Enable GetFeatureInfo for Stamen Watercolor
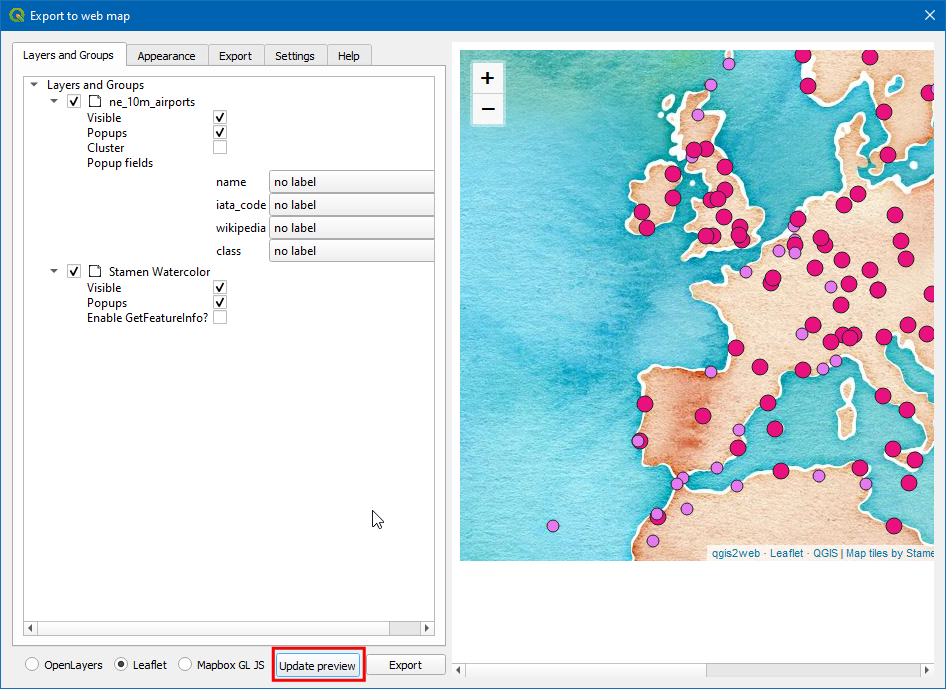The height and width of the screenshot is (689, 946). click(220, 318)
